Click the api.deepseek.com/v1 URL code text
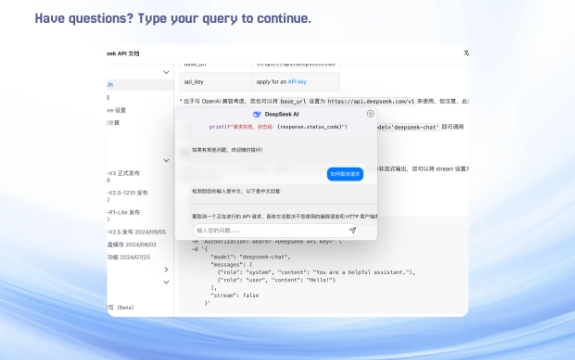The width and height of the screenshot is (575, 360). (371, 101)
